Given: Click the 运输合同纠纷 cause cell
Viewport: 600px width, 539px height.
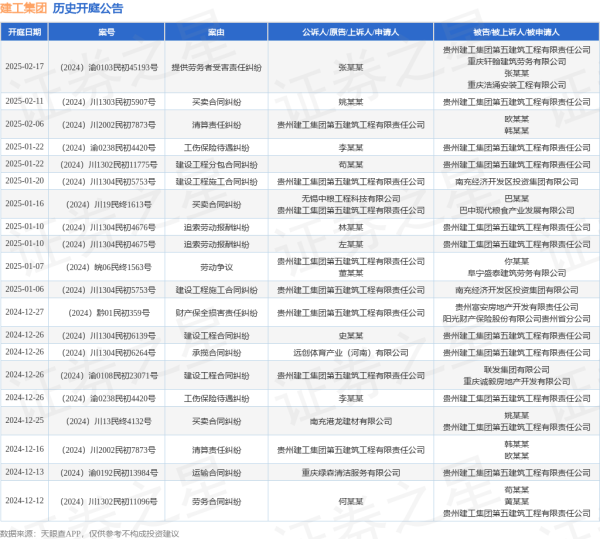Looking at the screenshot, I should coord(216,473).
